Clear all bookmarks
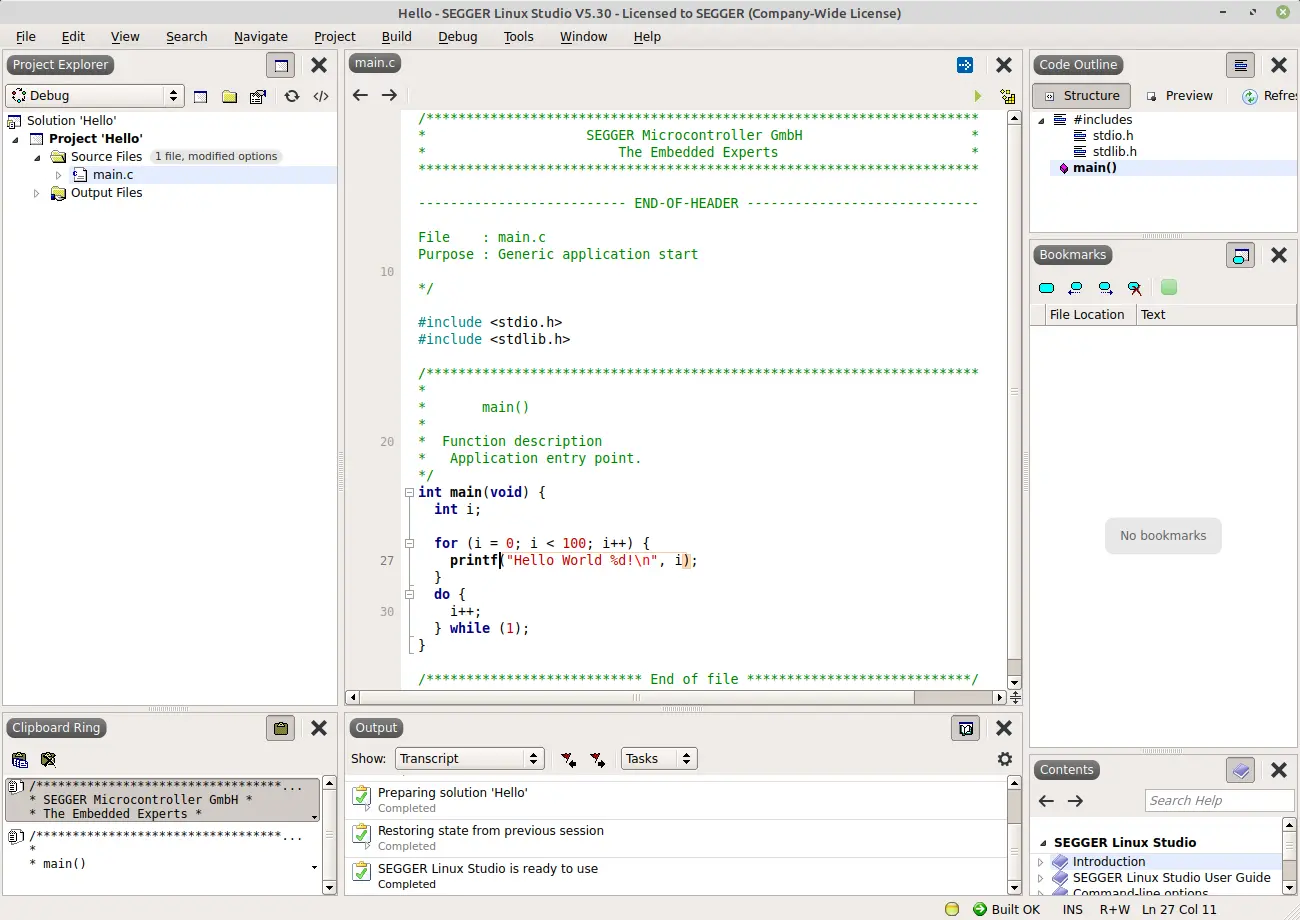The height and width of the screenshot is (920, 1300). (1134, 287)
